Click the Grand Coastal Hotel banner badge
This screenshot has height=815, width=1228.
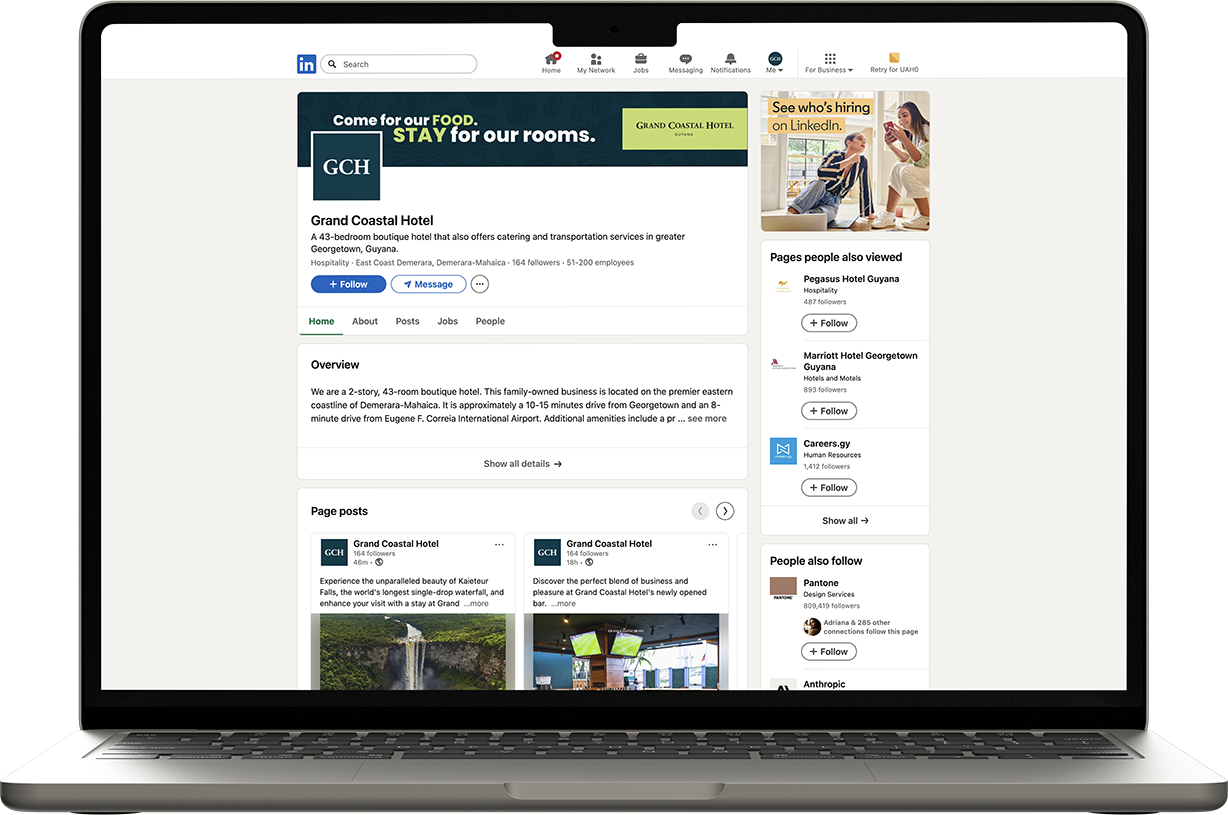coord(684,129)
